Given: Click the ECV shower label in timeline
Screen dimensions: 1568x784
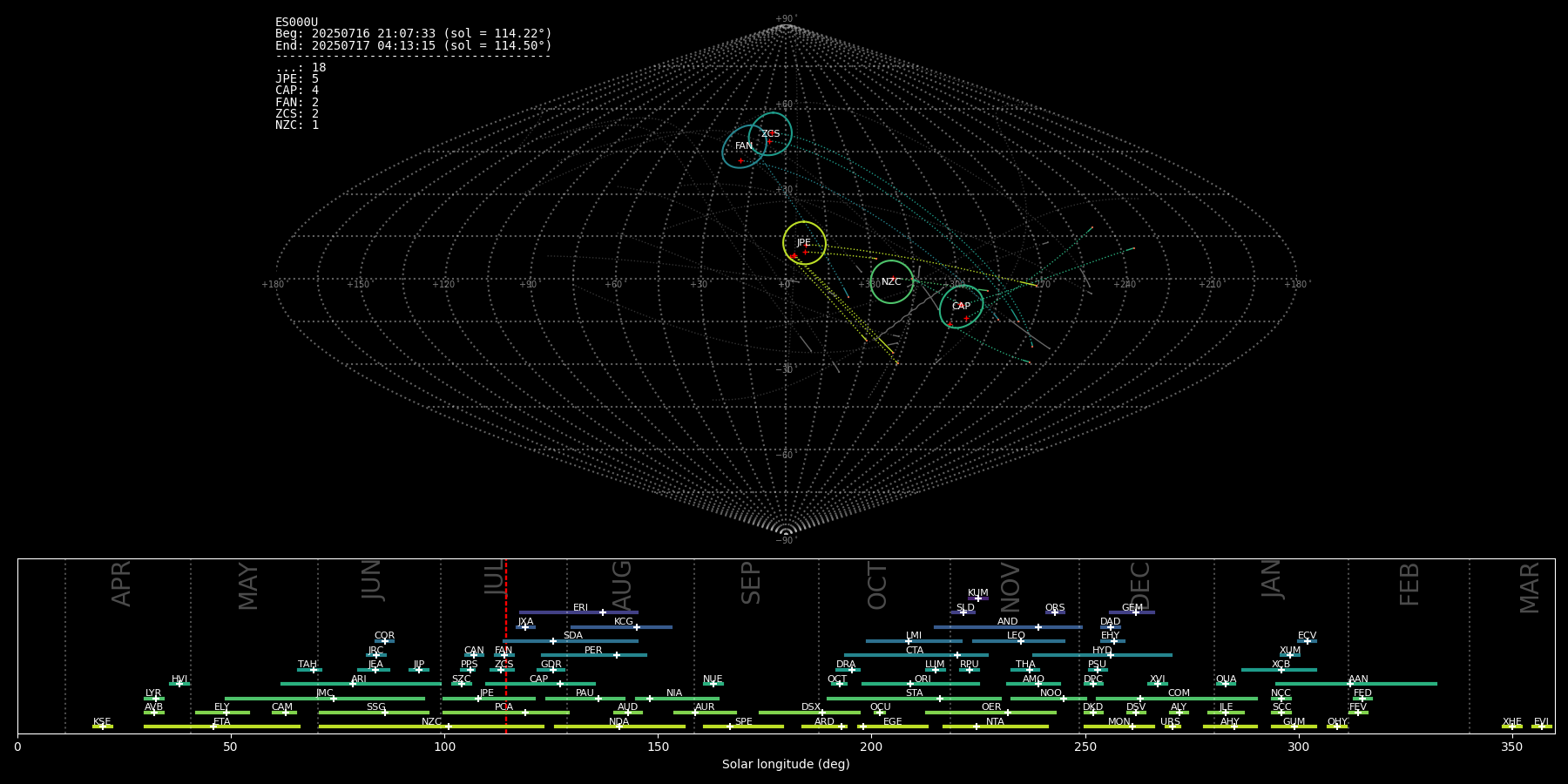Looking at the screenshot, I should click(x=1307, y=636).
